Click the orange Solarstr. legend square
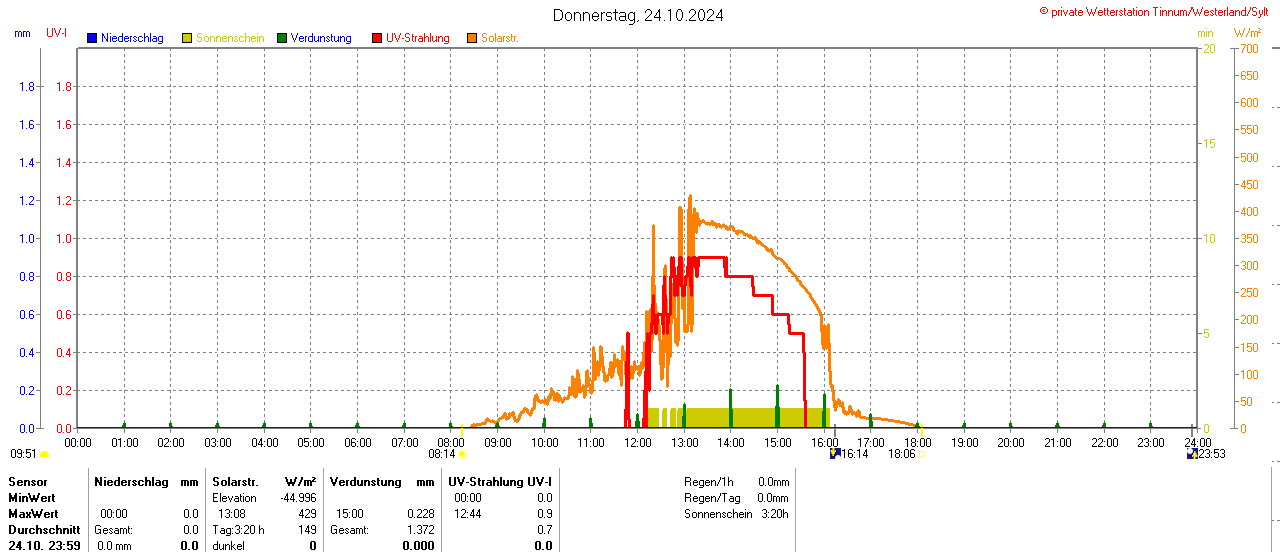The height and width of the screenshot is (552, 1280). tap(472, 38)
